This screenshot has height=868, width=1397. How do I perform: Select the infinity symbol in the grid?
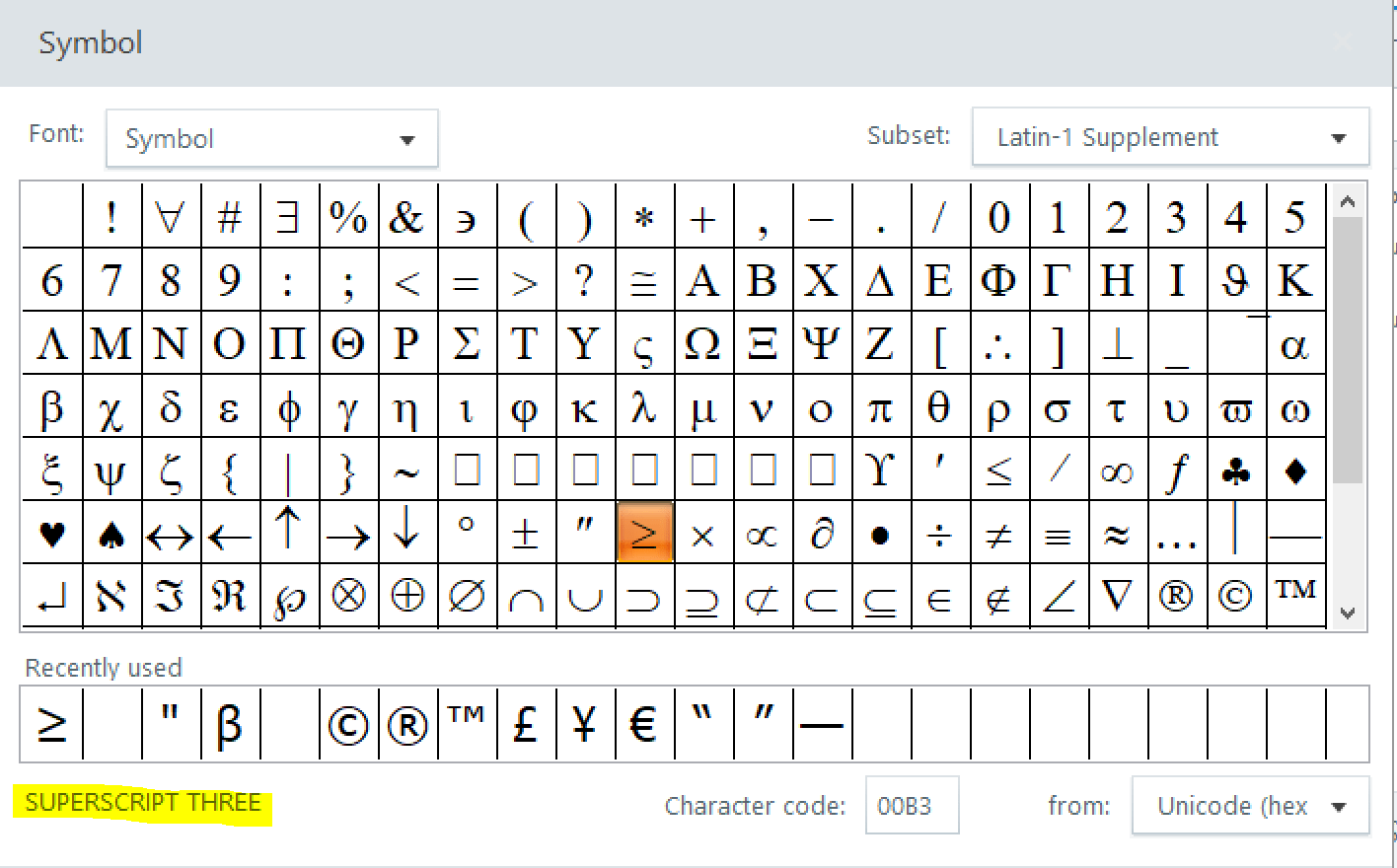(x=1118, y=470)
